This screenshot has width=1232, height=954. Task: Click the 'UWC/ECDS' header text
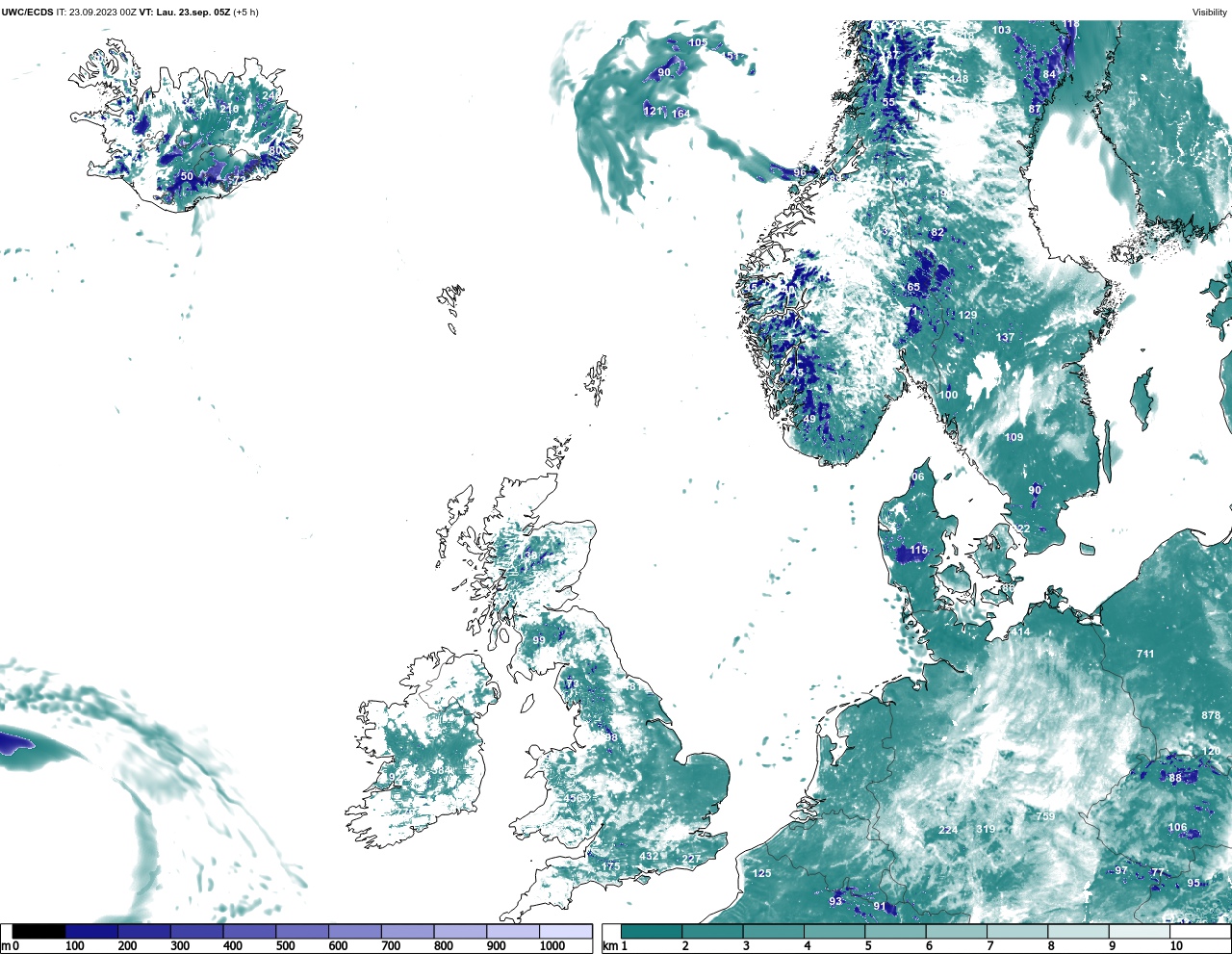(x=26, y=13)
